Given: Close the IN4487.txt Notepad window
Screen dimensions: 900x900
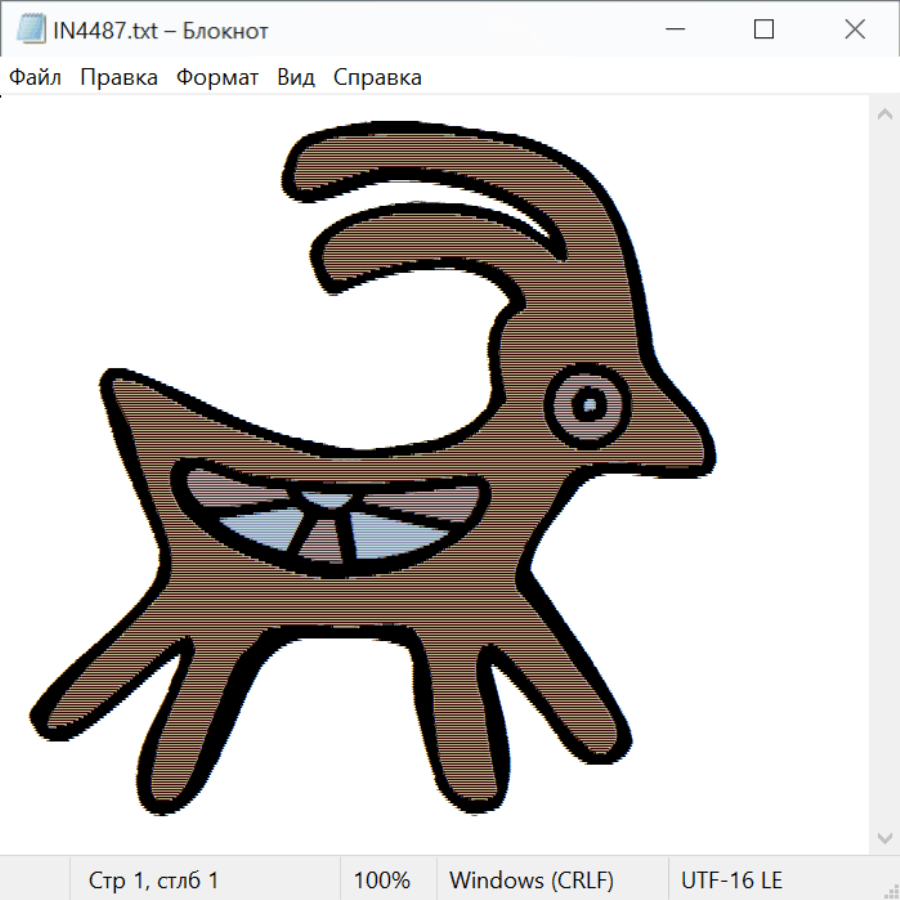Looking at the screenshot, I should click(x=855, y=30).
